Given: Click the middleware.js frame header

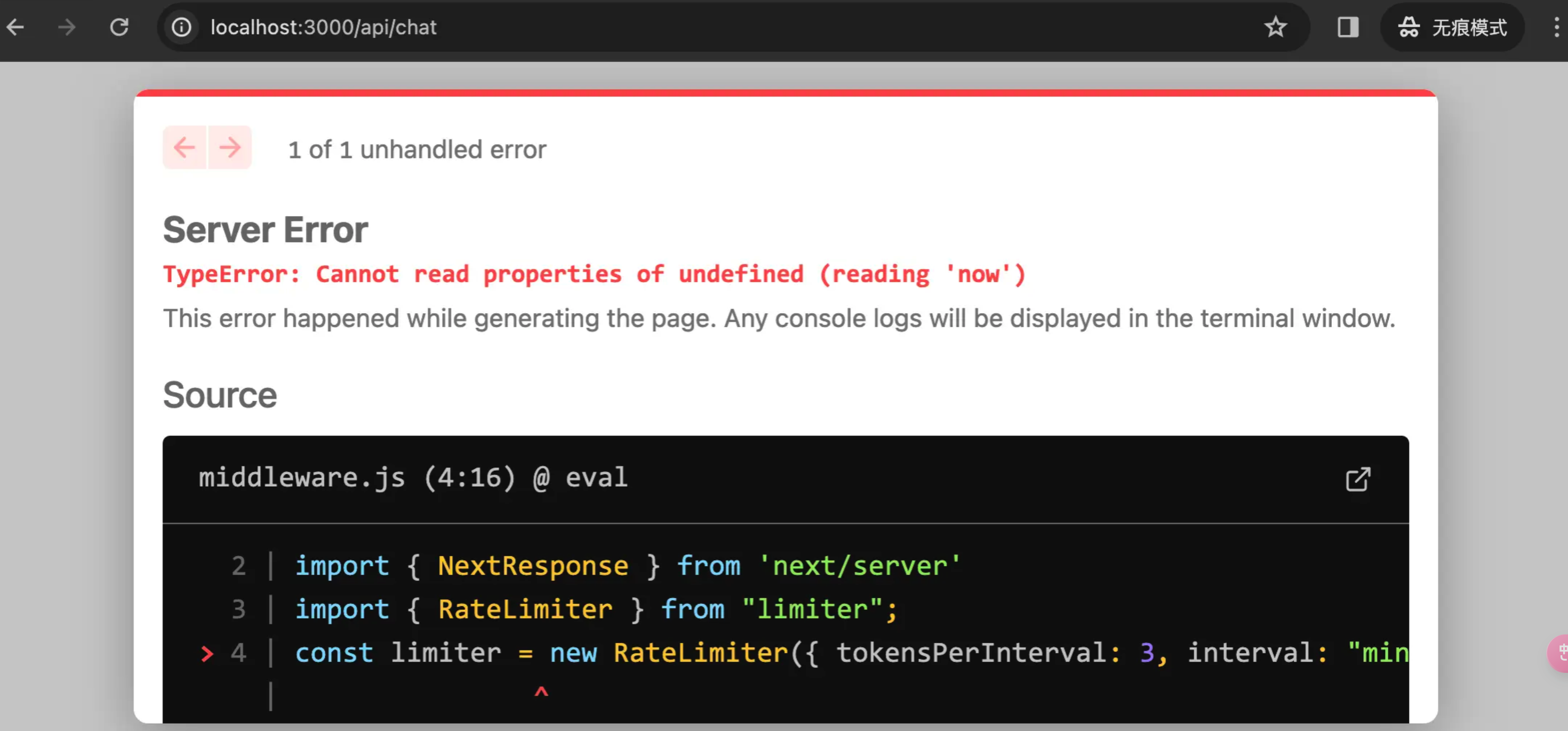Looking at the screenshot, I should click(413, 478).
